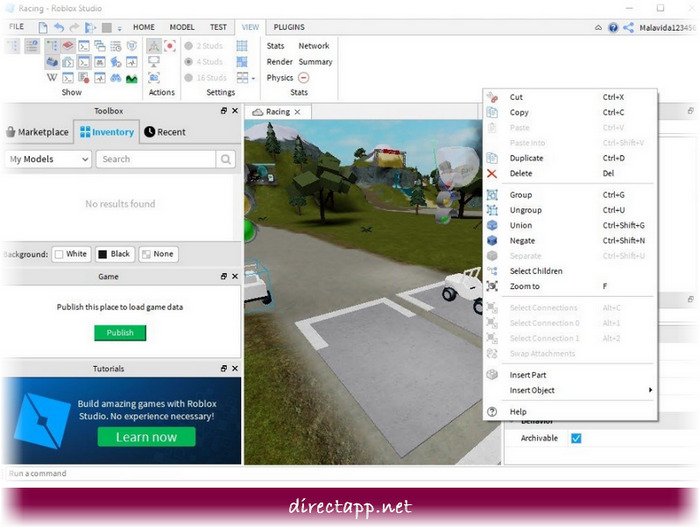Screen dimensions: 700x528
Task: Click the Learn now button
Action: pyautogui.click(x=146, y=437)
